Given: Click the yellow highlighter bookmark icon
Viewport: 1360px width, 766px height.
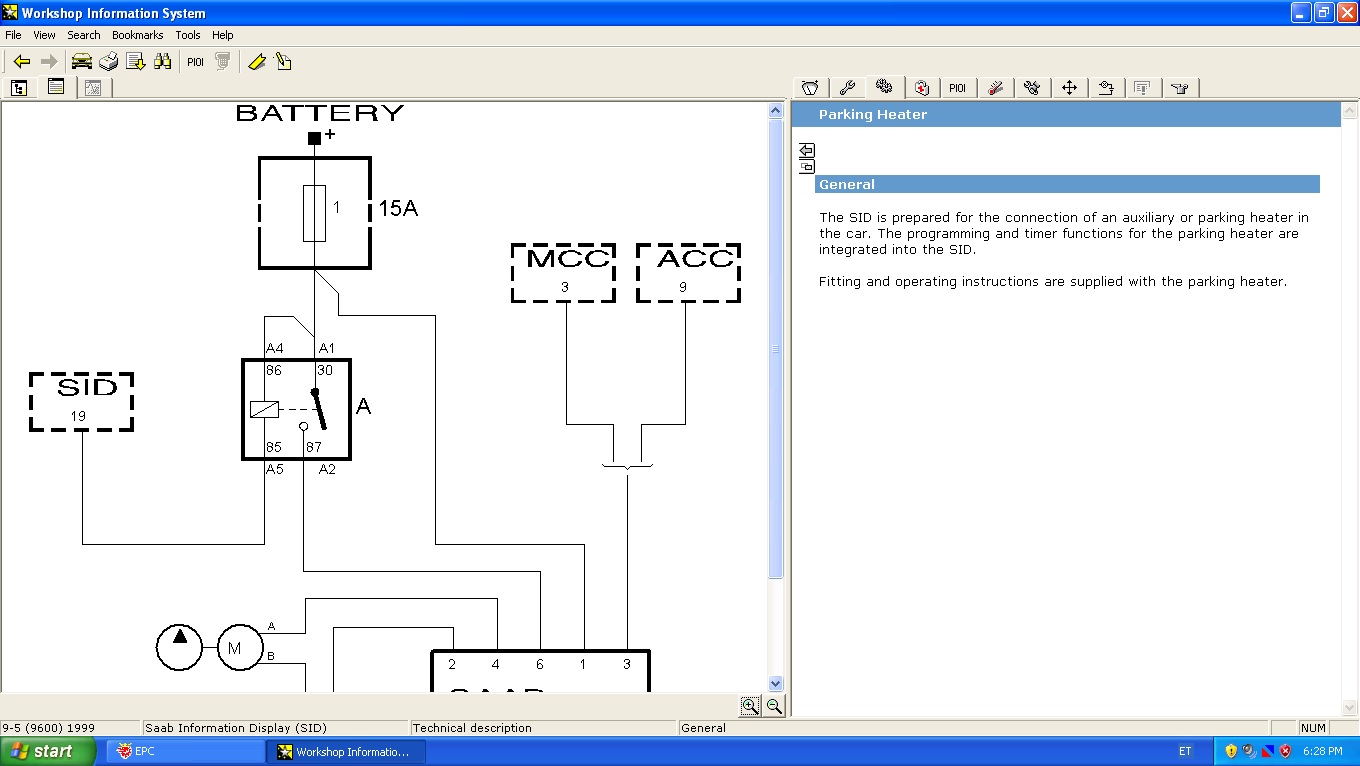Looking at the screenshot, I should (257, 62).
